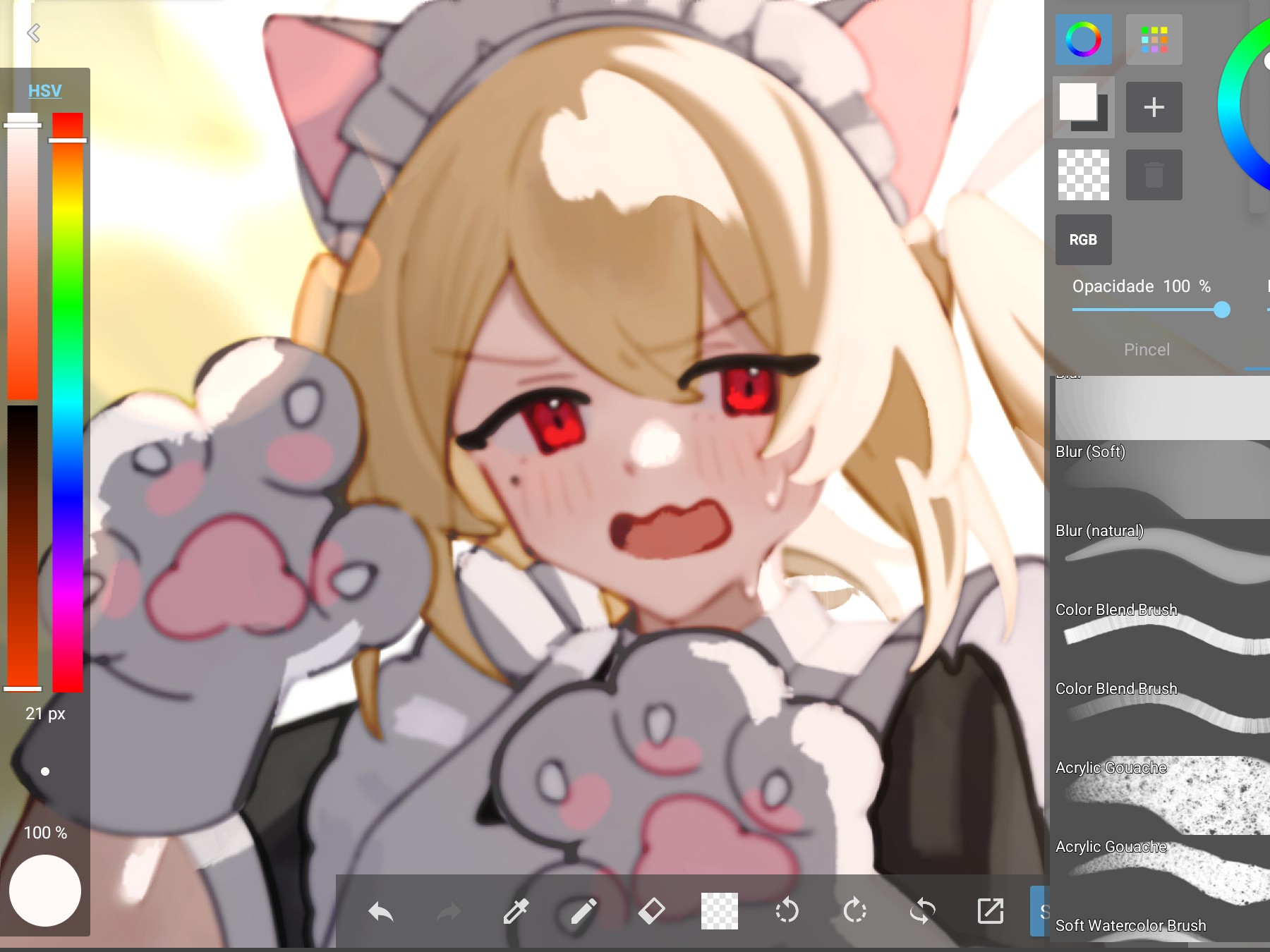Collapse the left panel with back chevron
Screen dimensions: 1270x952
(x=33, y=33)
